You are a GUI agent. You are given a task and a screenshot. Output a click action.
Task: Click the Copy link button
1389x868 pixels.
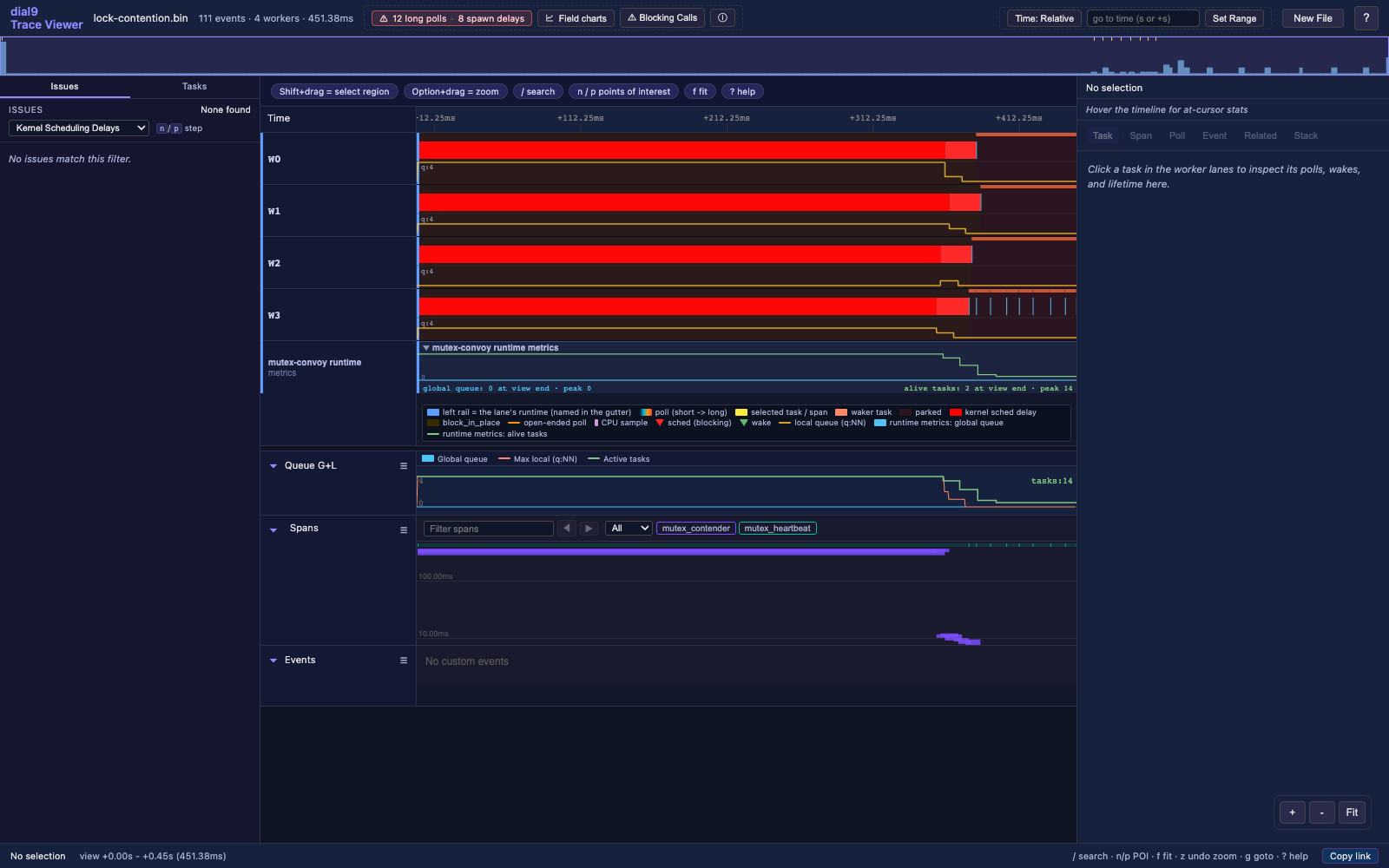tap(1350, 856)
